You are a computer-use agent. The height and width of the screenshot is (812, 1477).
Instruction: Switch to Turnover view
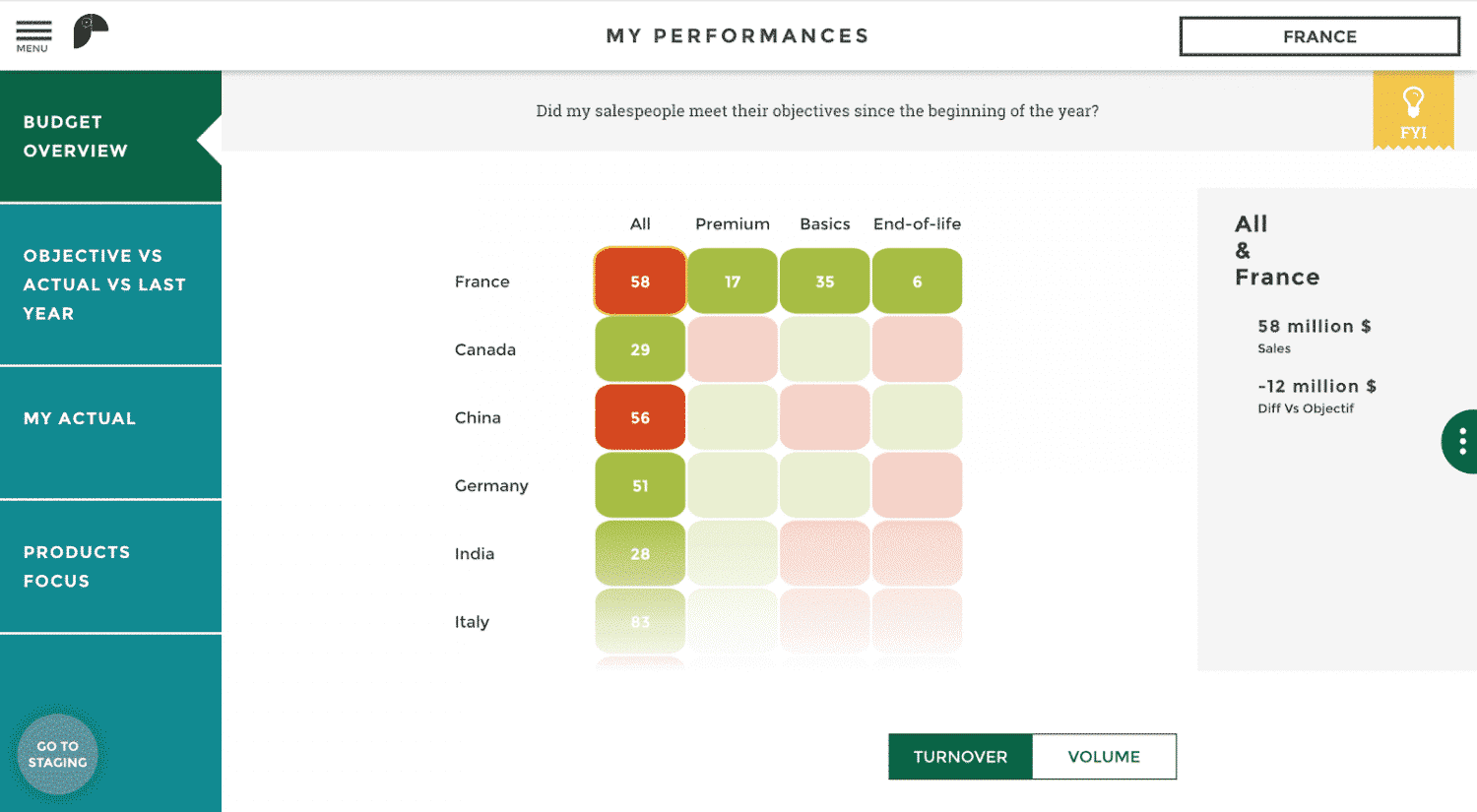pyautogui.click(x=960, y=757)
